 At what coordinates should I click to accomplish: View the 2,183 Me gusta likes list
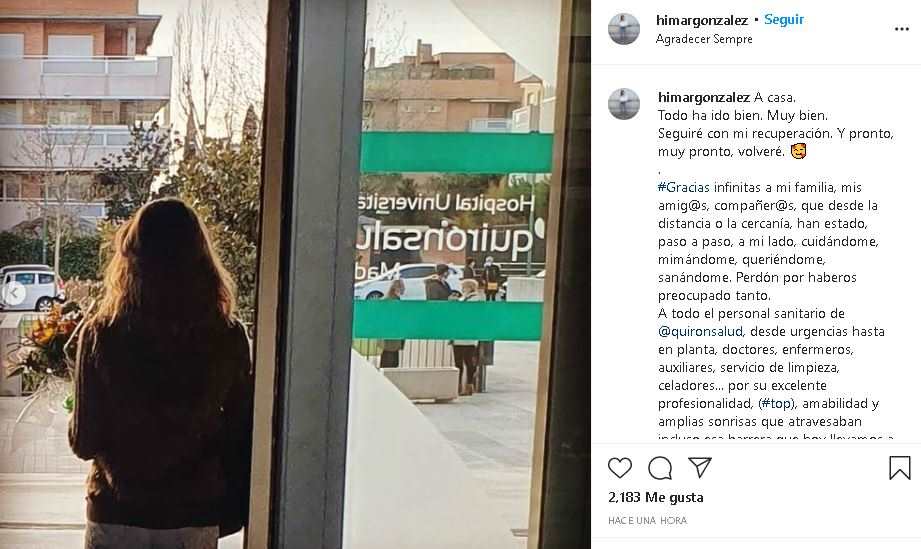click(x=656, y=497)
